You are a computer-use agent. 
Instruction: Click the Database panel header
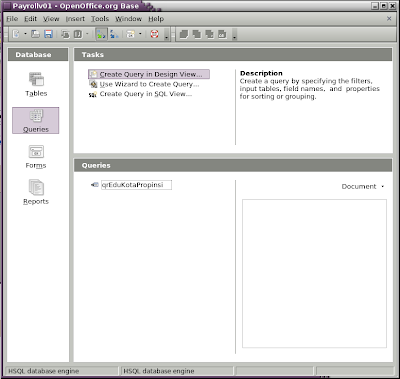click(x=38, y=54)
